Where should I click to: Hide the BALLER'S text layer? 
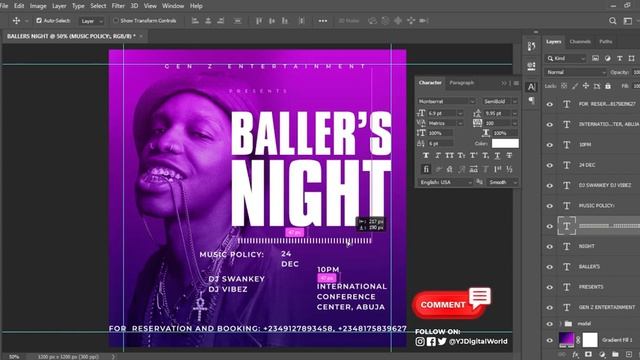point(549,267)
